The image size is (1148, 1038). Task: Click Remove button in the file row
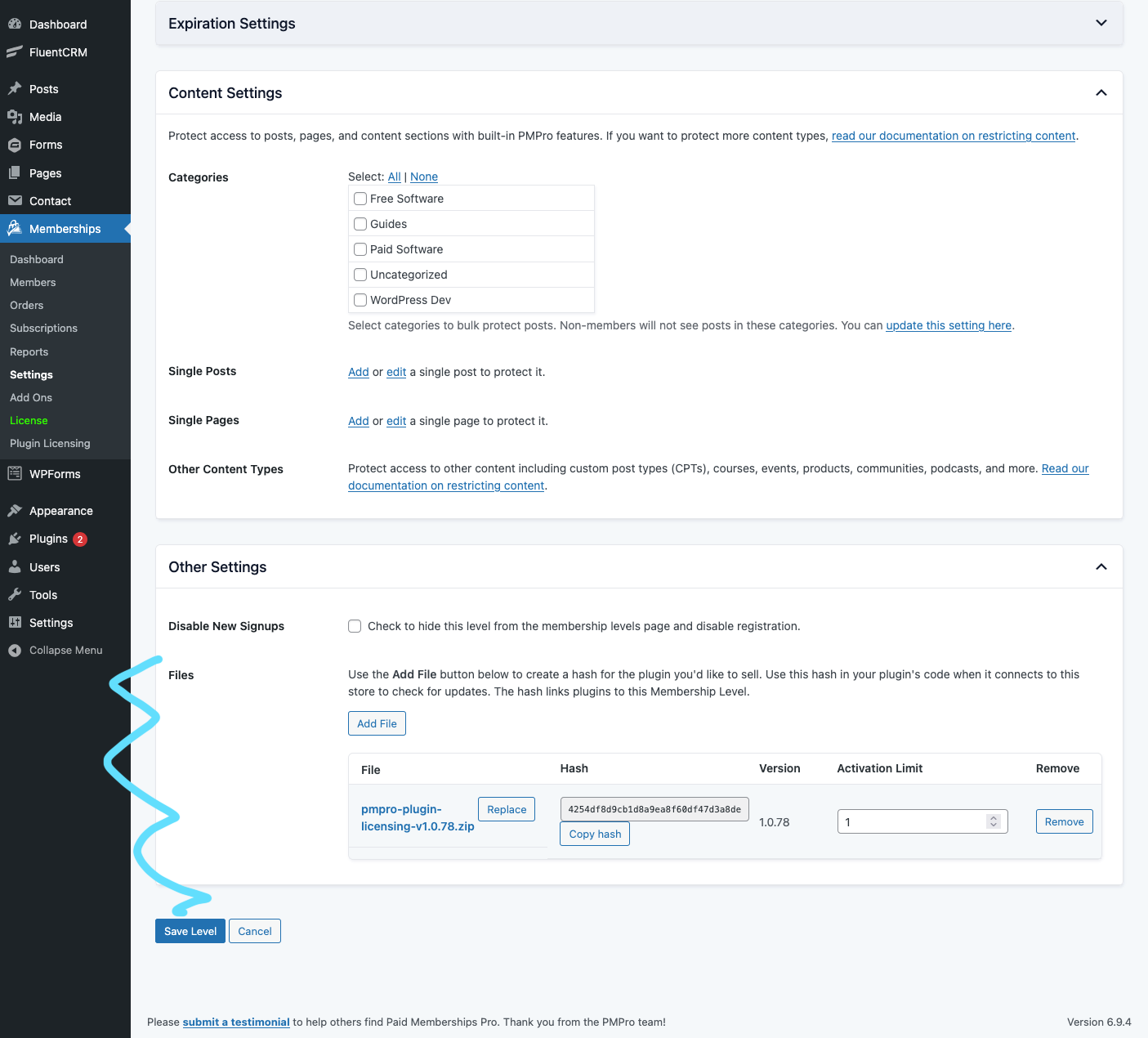click(1064, 821)
